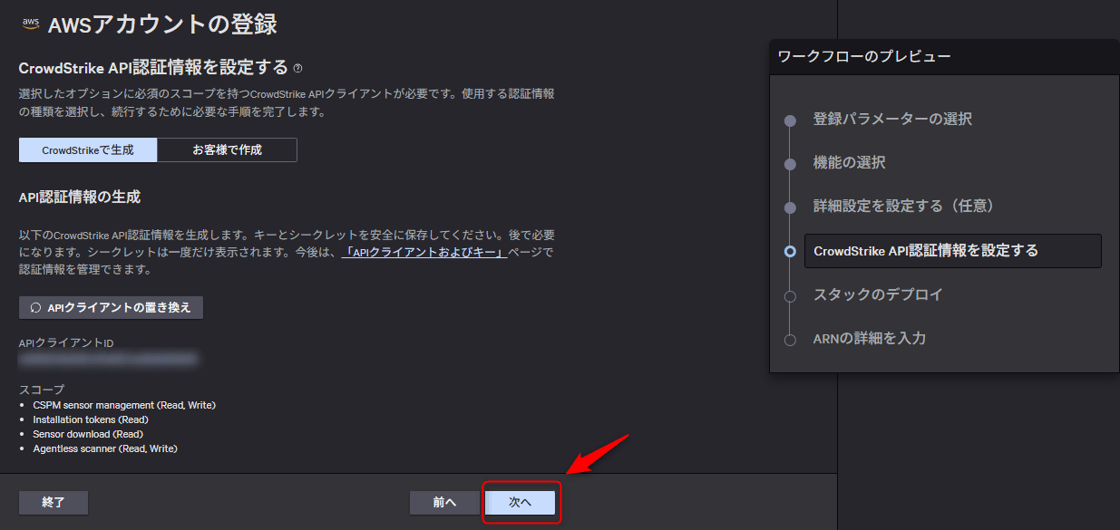The width and height of the screenshot is (1120, 530).
Task: Click the ワークフローのプレビュー panel header
Action: [x=944, y=57]
